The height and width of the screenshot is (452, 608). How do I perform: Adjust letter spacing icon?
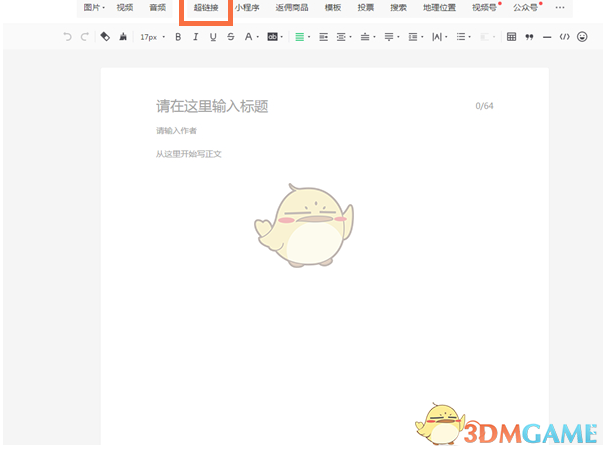(437, 37)
